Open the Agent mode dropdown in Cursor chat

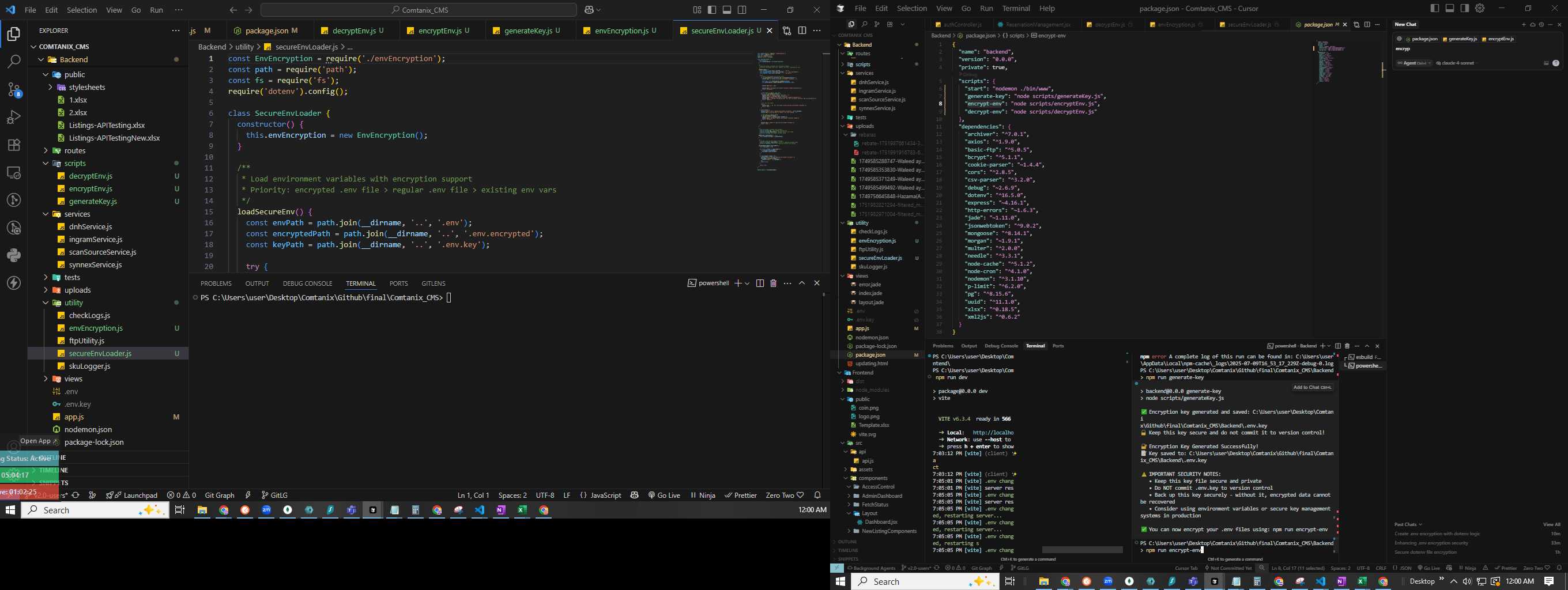pyautogui.click(x=1414, y=63)
